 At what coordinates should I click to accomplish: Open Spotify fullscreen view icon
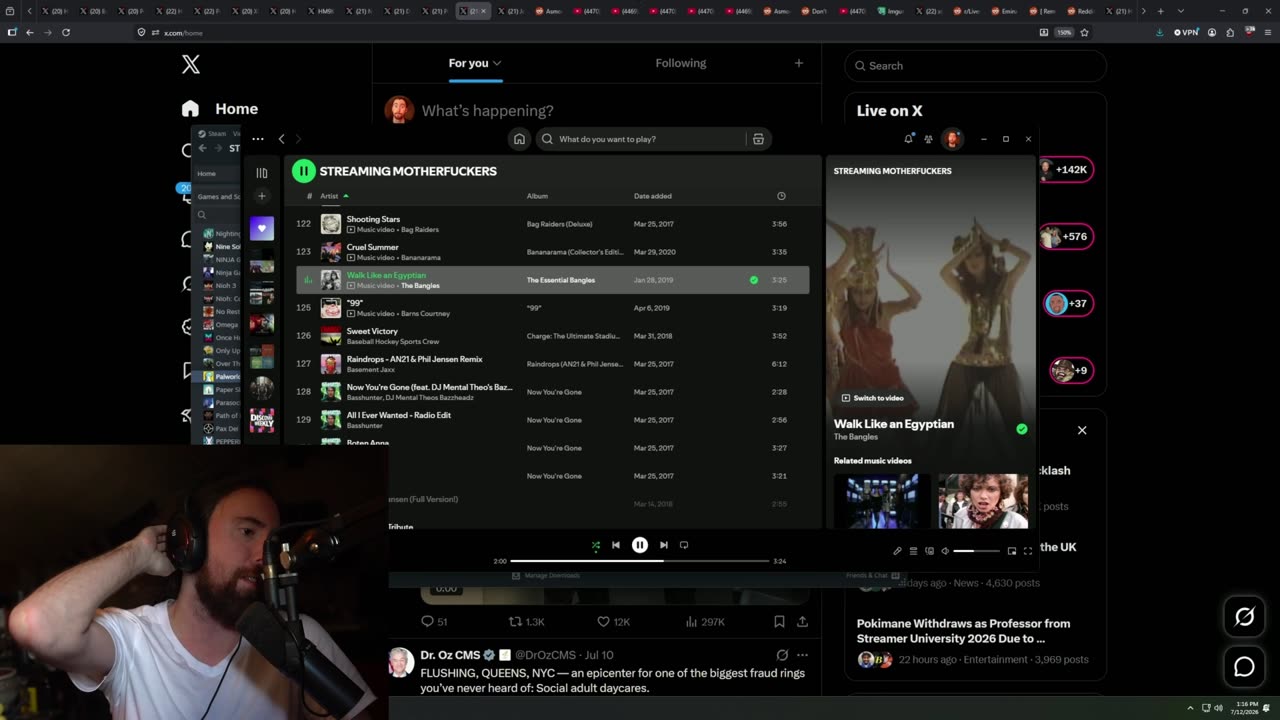pos(1027,551)
